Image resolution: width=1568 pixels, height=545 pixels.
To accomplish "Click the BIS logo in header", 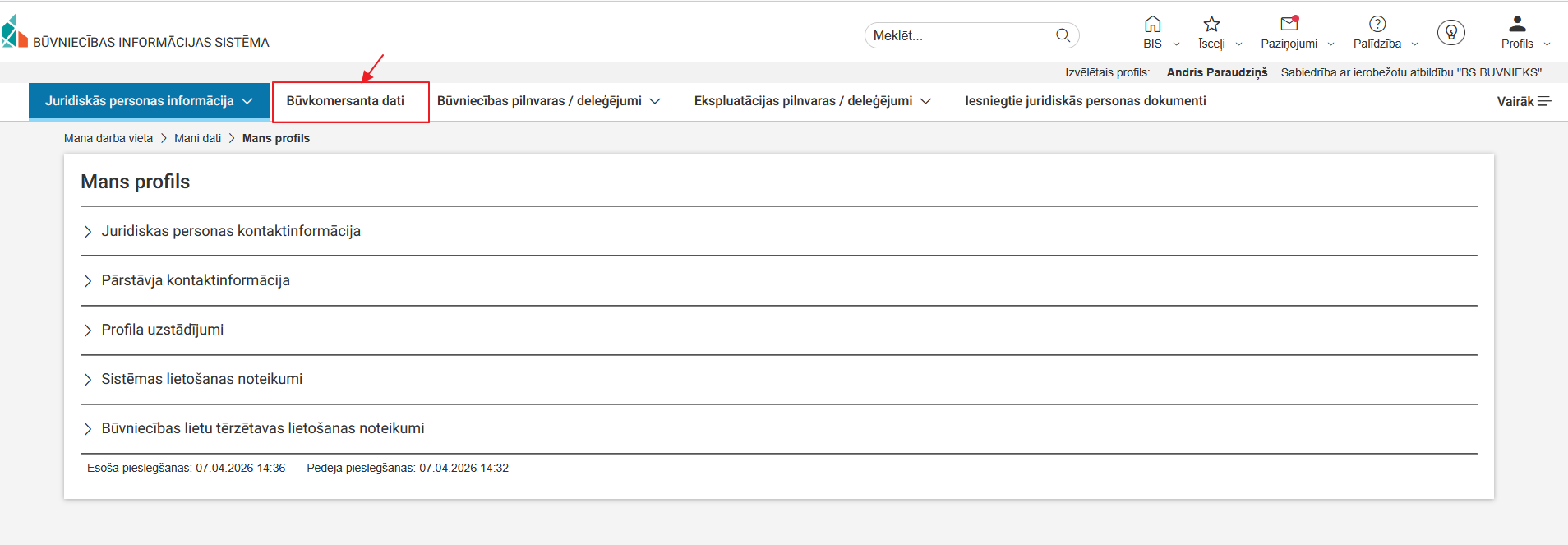I will [15, 32].
